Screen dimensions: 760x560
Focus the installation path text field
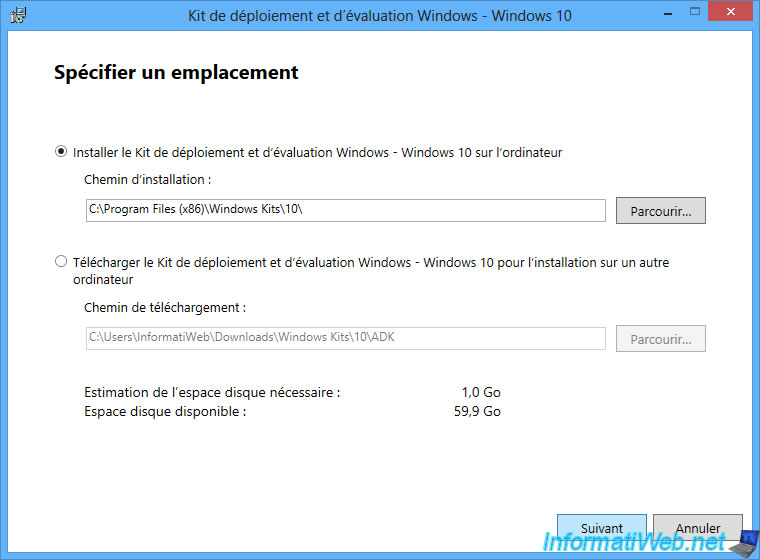pos(344,211)
